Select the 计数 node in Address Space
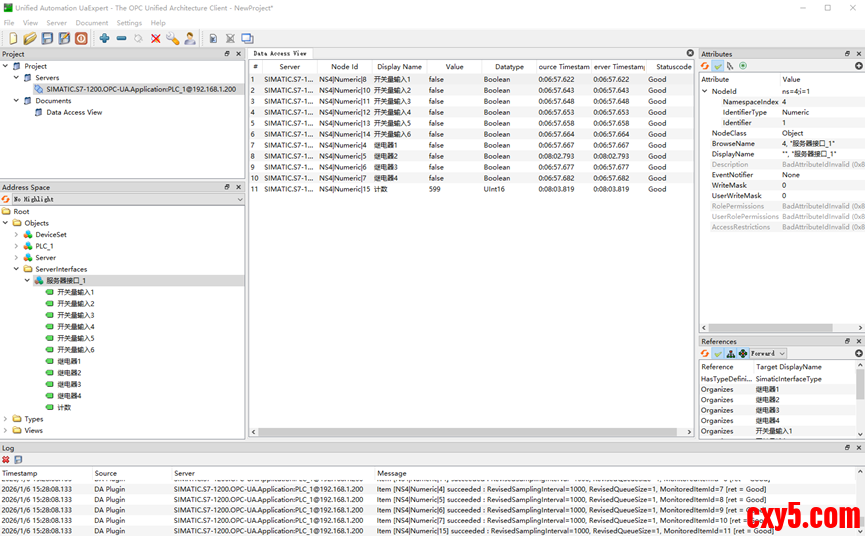Image resolution: width=865 pixels, height=536 pixels. pos(64,408)
